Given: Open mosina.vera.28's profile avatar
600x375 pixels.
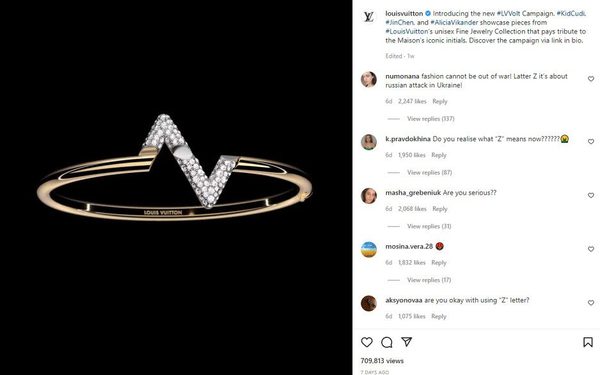Looking at the screenshot, I should [x=369, y=249].
